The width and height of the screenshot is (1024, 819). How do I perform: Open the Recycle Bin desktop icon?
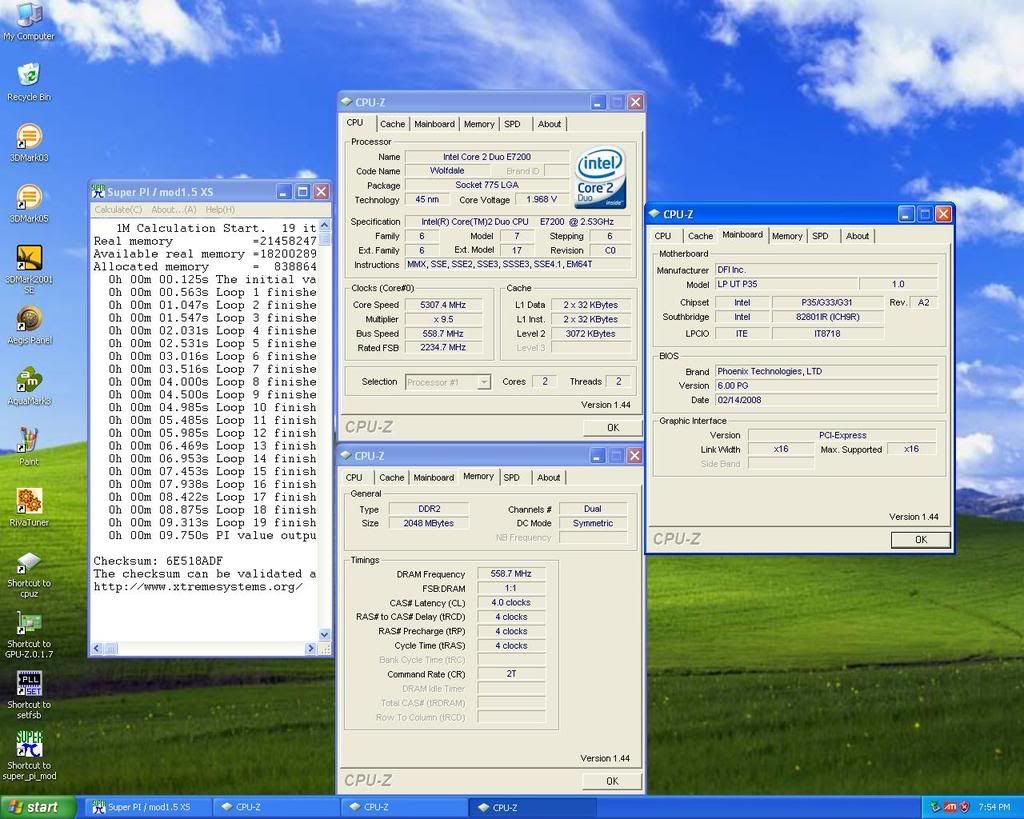[29, 82]
